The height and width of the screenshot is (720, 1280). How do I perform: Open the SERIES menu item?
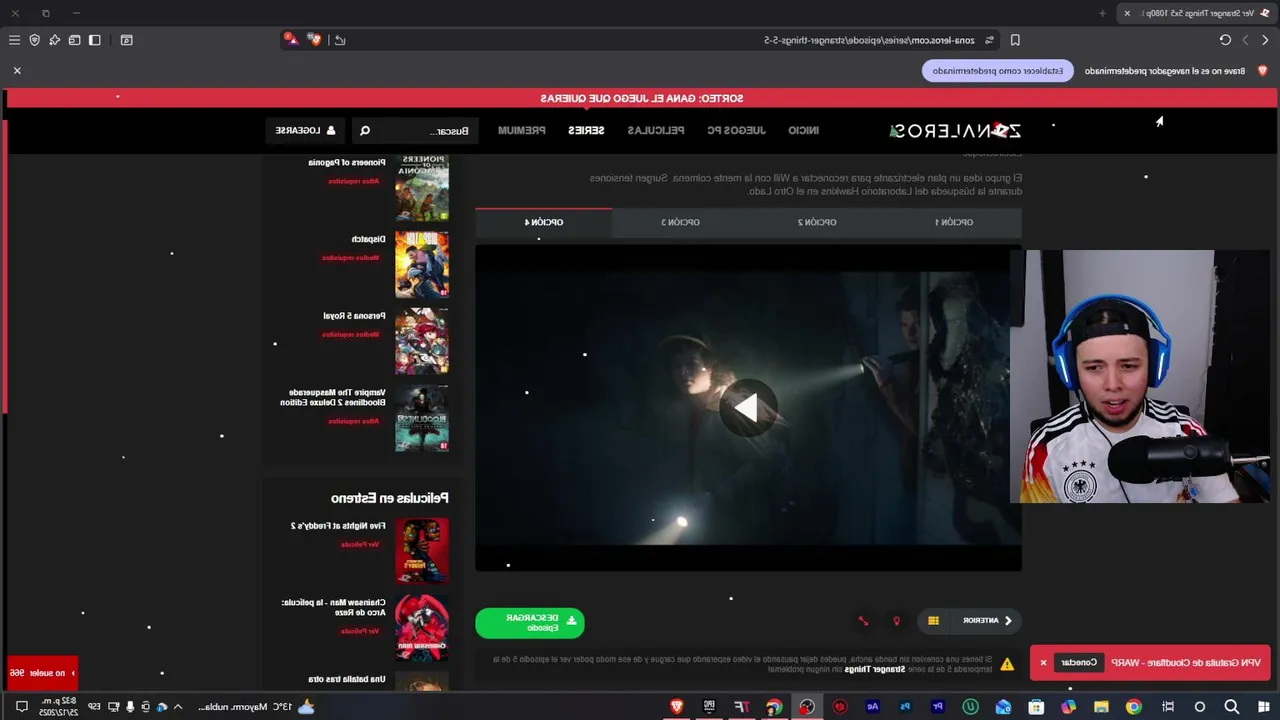tap(586, 130)
